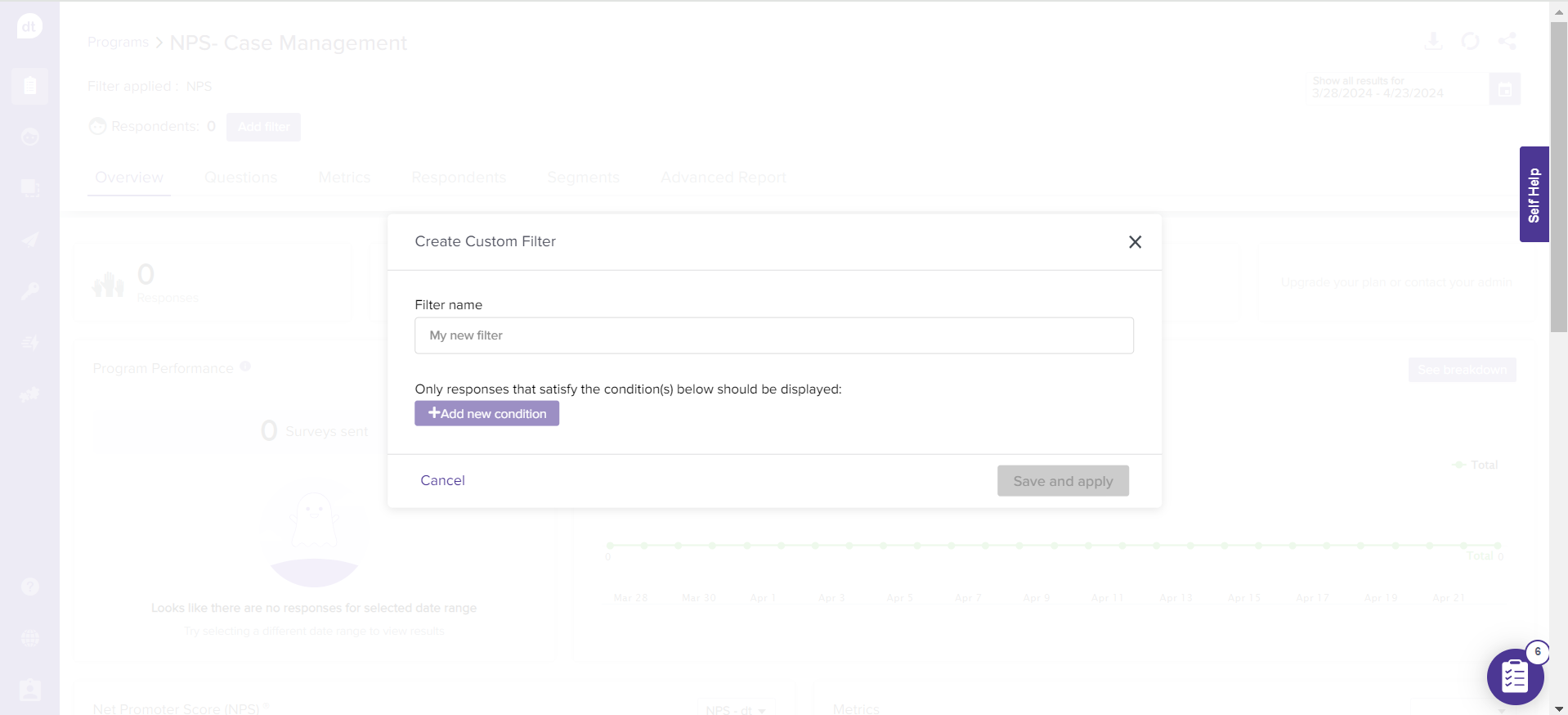Click the refresh icon in header
The height and width of the screenshot is (715, 1568).
(1470, 41)
